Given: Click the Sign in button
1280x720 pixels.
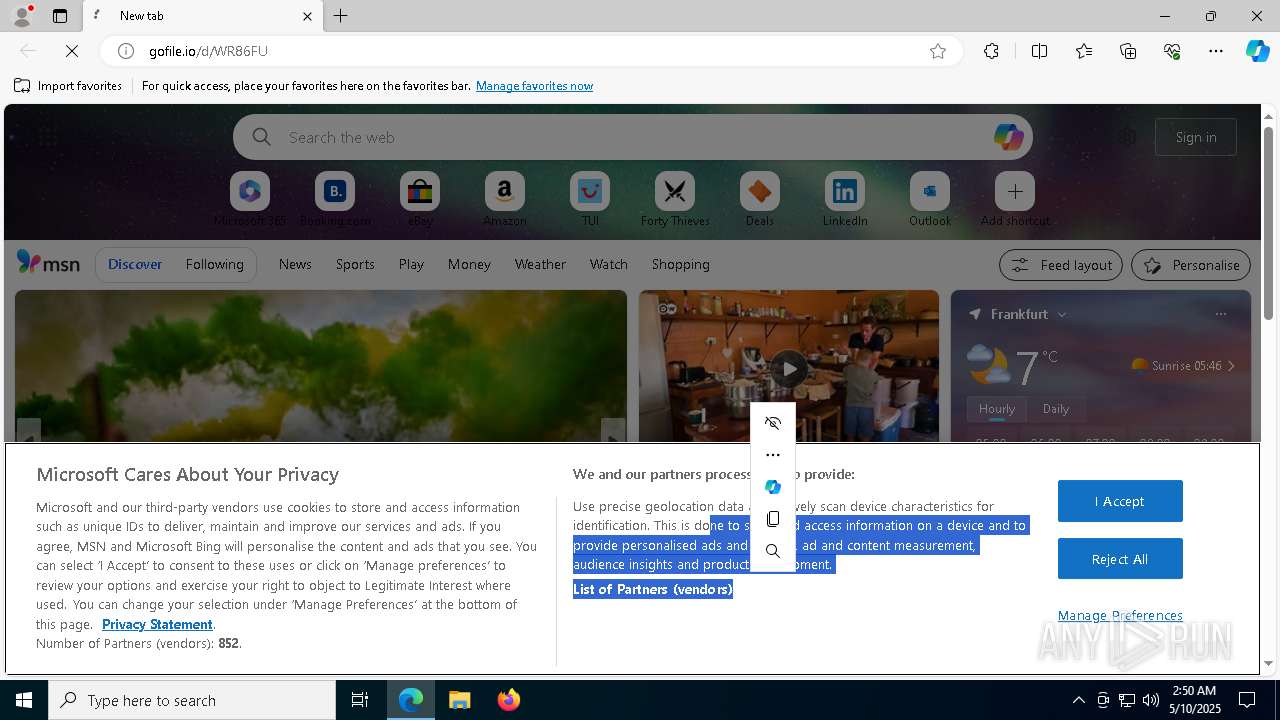Looking at the screenshot, I should point(1196,137).
